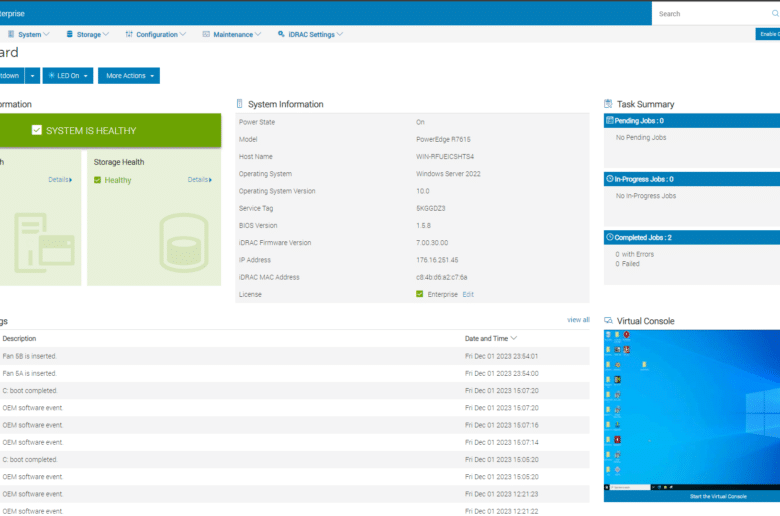The height and width of the screenshot is (516, 780).
Task: Click the No Pending Jobs text
Action: (641, 137)
